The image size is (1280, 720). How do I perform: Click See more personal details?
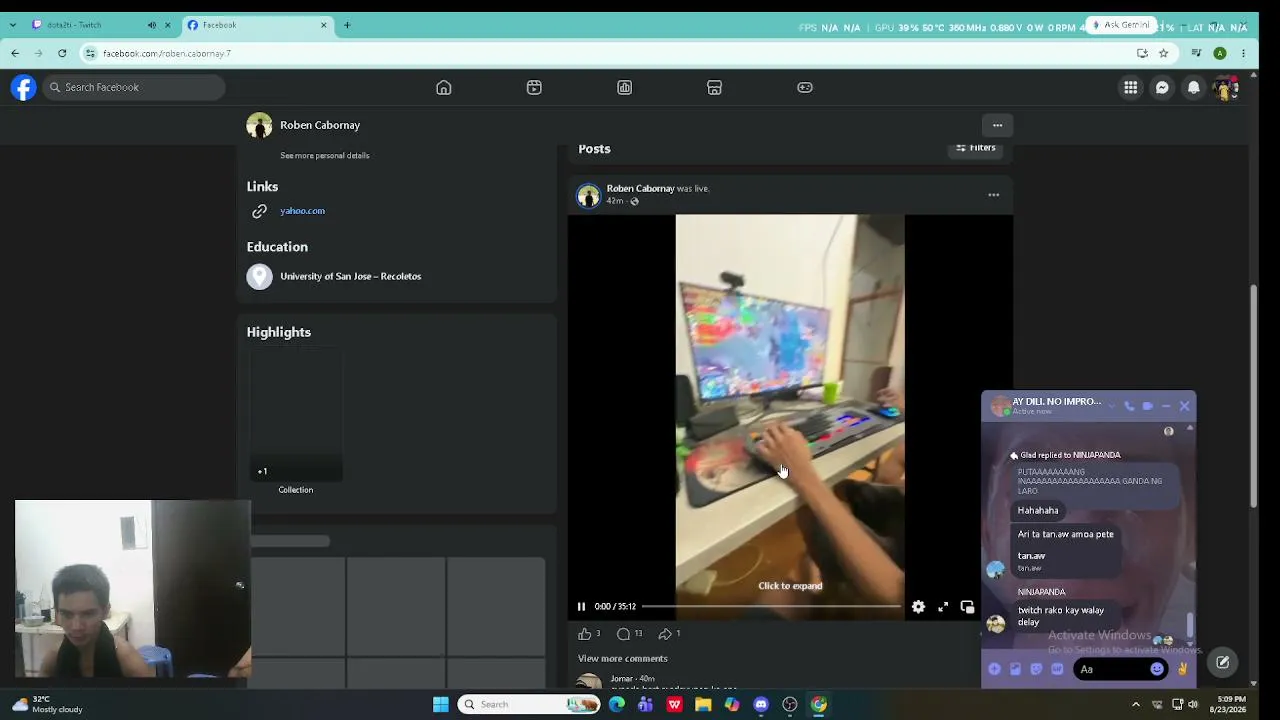(325, 156)
